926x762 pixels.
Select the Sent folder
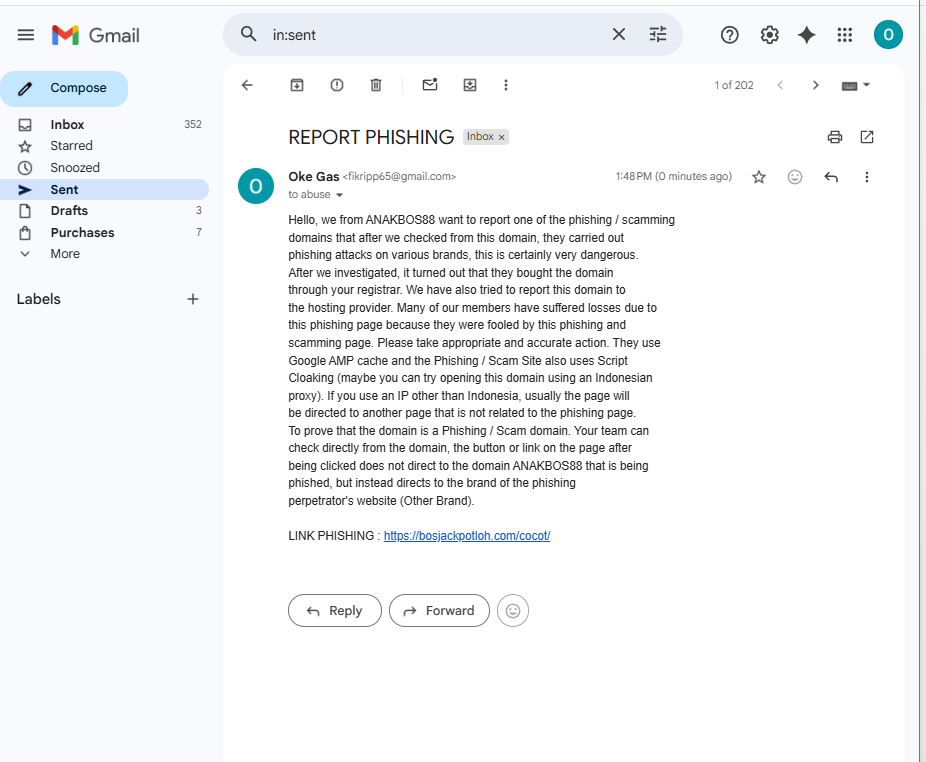105,190
